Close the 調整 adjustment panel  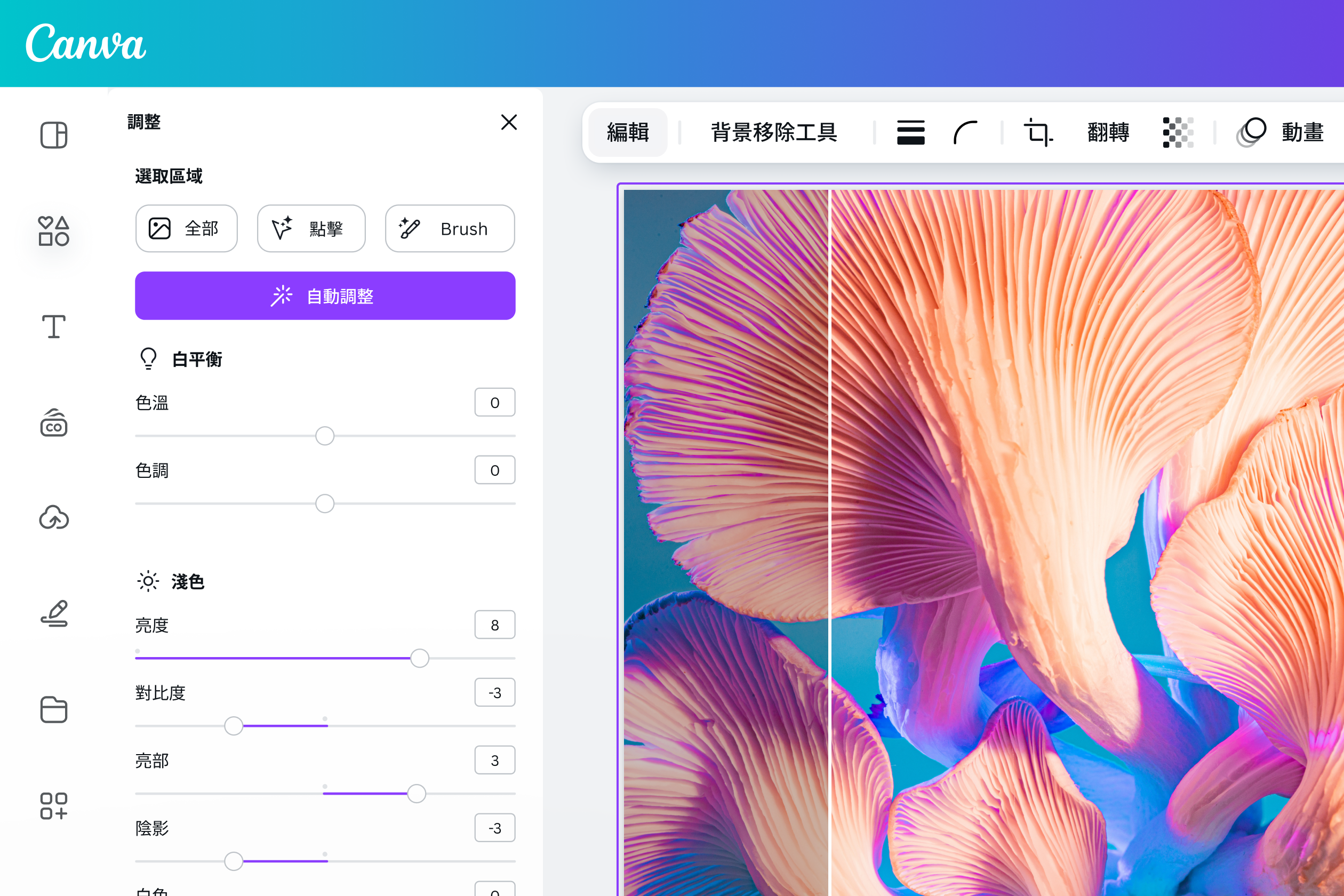click(509, 122)
